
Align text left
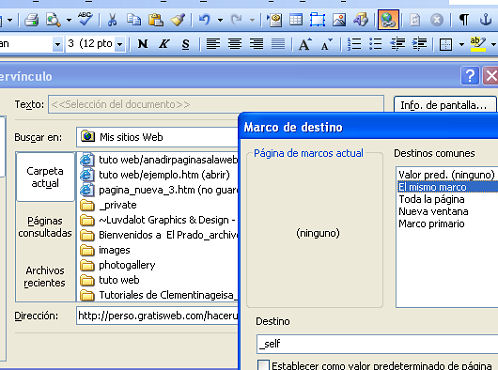point(213,44)
